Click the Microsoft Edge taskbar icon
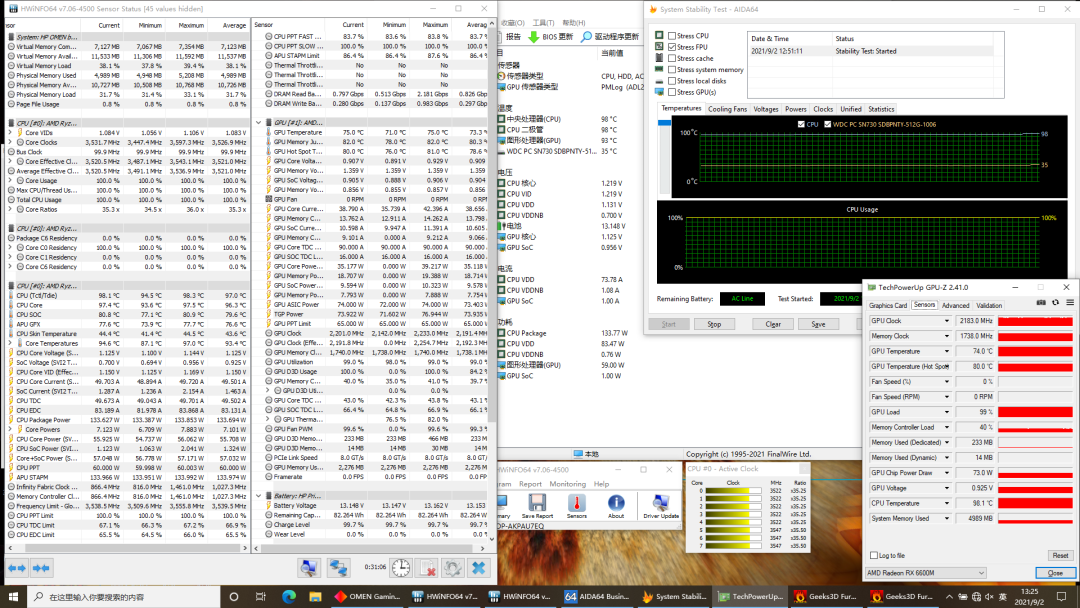 point(289,597)
